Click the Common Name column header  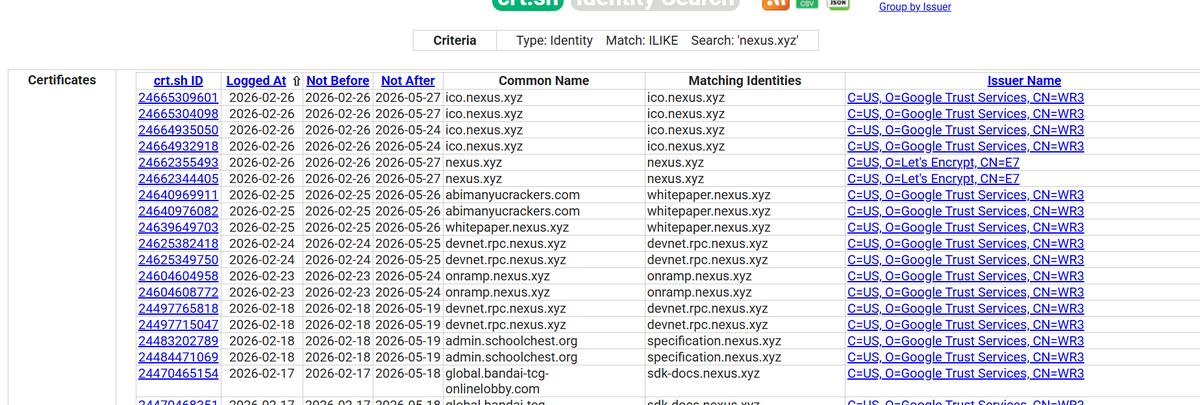[x=543, y=81]
